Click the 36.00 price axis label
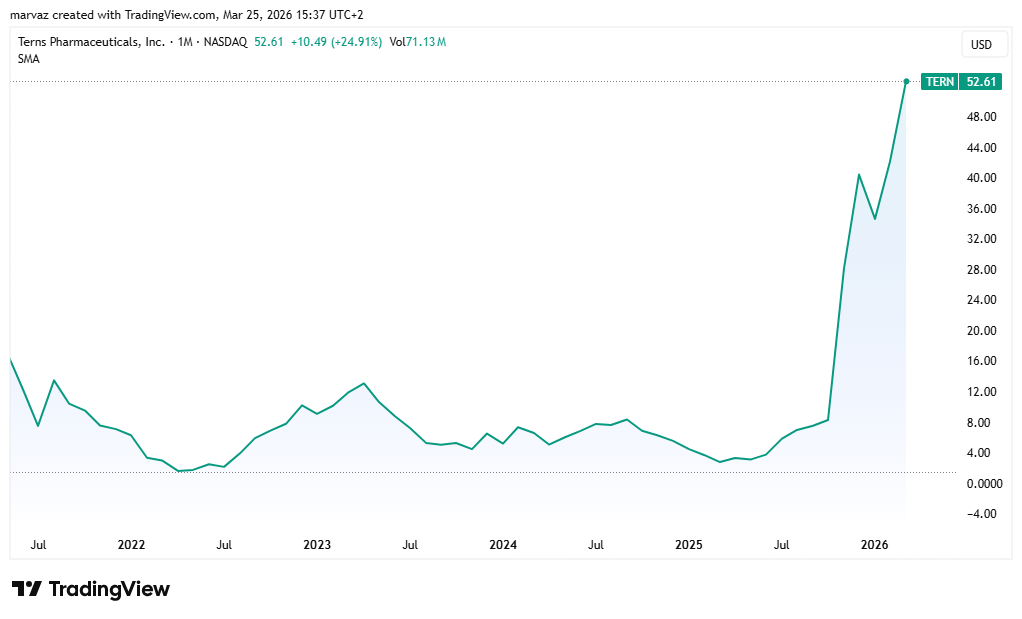Image resolution: width=1022 pixels, height=619 pixels. click(x=982, y=209)
